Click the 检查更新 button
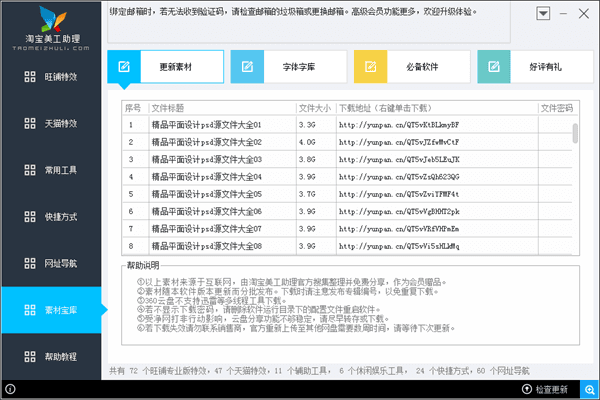Viewport: 600px width, 400px height. point(544,388)
